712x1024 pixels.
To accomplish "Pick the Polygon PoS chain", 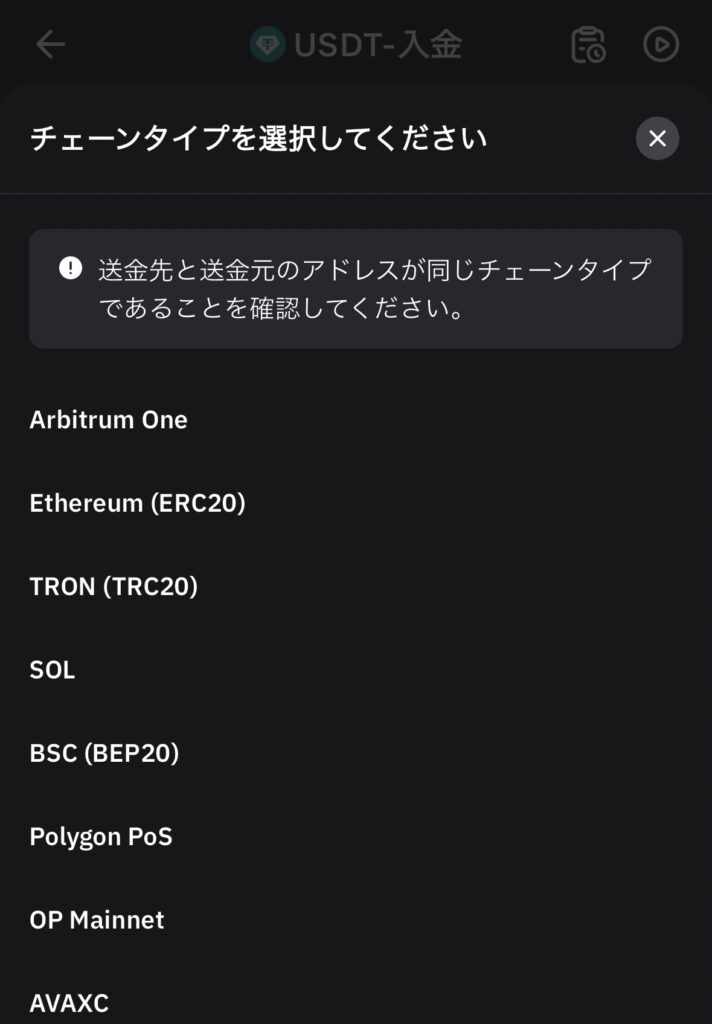I will 356,837.
